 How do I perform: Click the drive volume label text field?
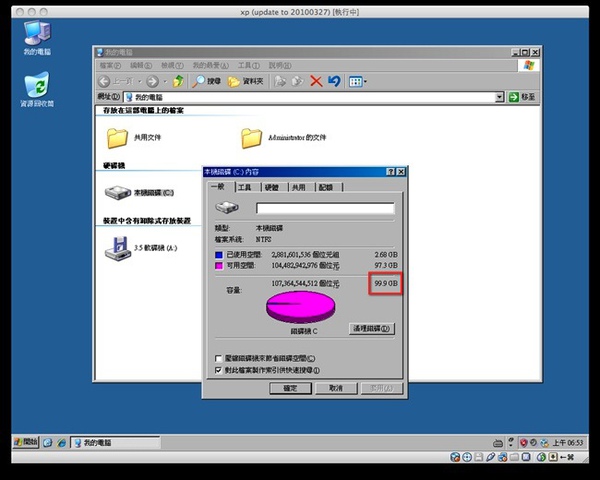point(325,208)
